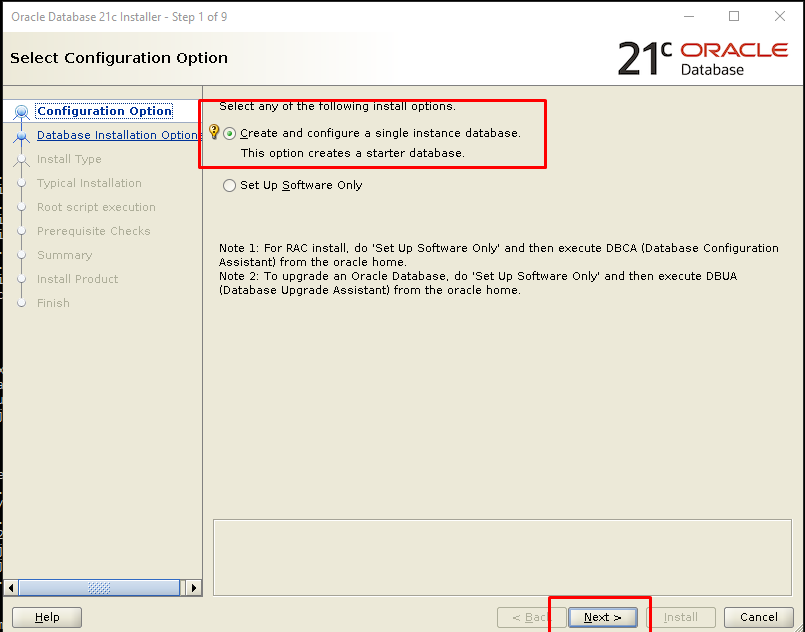This screenshot has height=632, width=805.
Task: Click the 'Root script execution' step text
Action: [x=96, y=207]
